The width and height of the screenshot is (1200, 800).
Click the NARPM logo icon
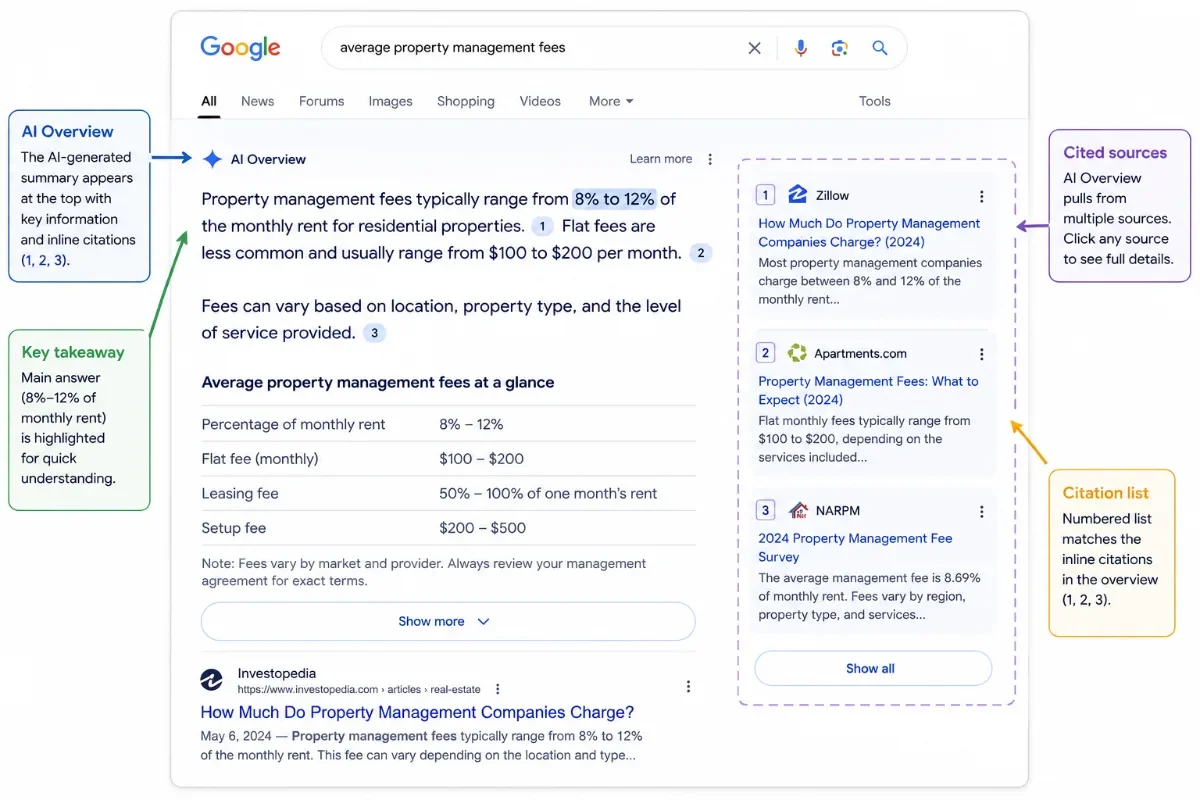tap(797, 510)
